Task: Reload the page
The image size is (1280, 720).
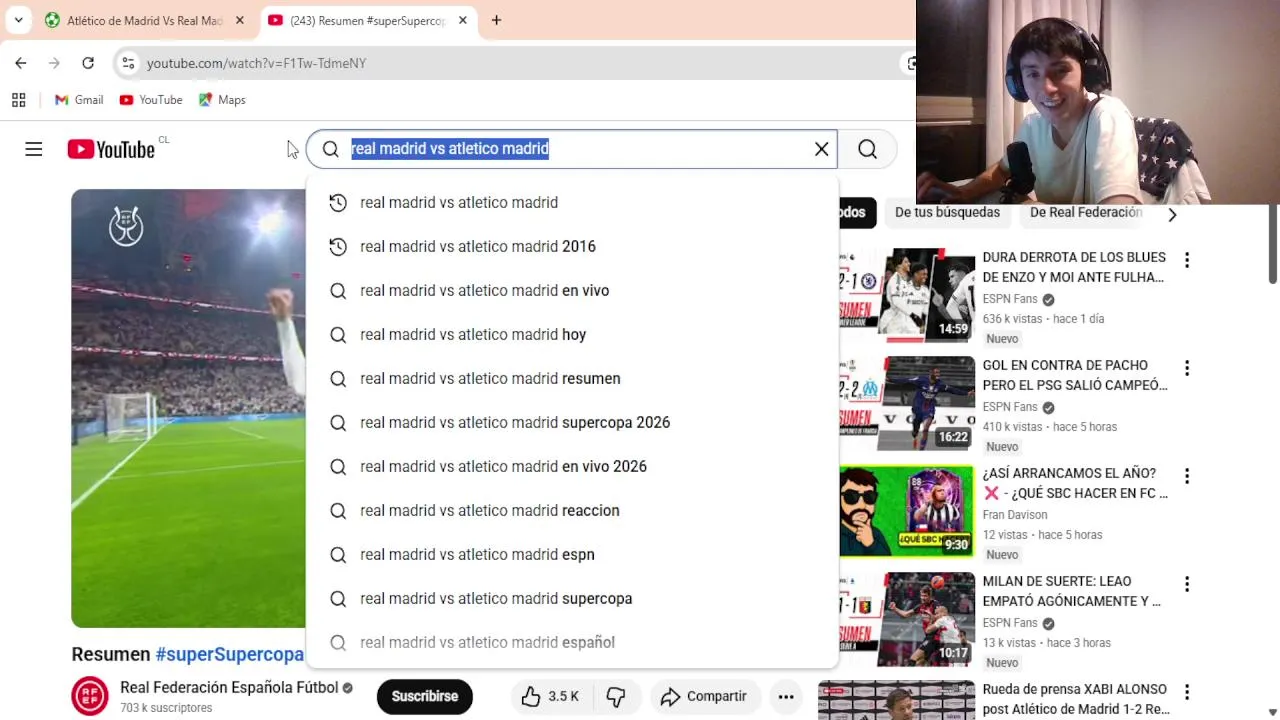Action: point(88,63)
